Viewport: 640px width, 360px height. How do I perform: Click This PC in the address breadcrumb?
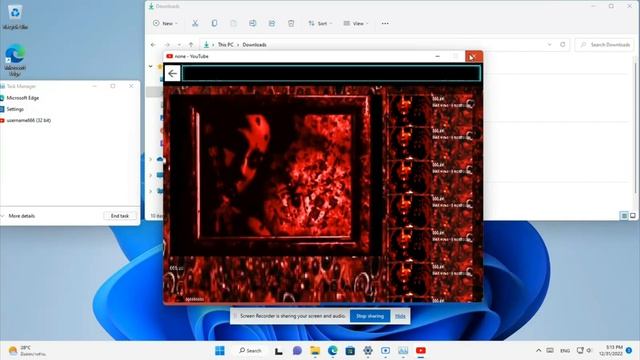(x=225, y=44)
